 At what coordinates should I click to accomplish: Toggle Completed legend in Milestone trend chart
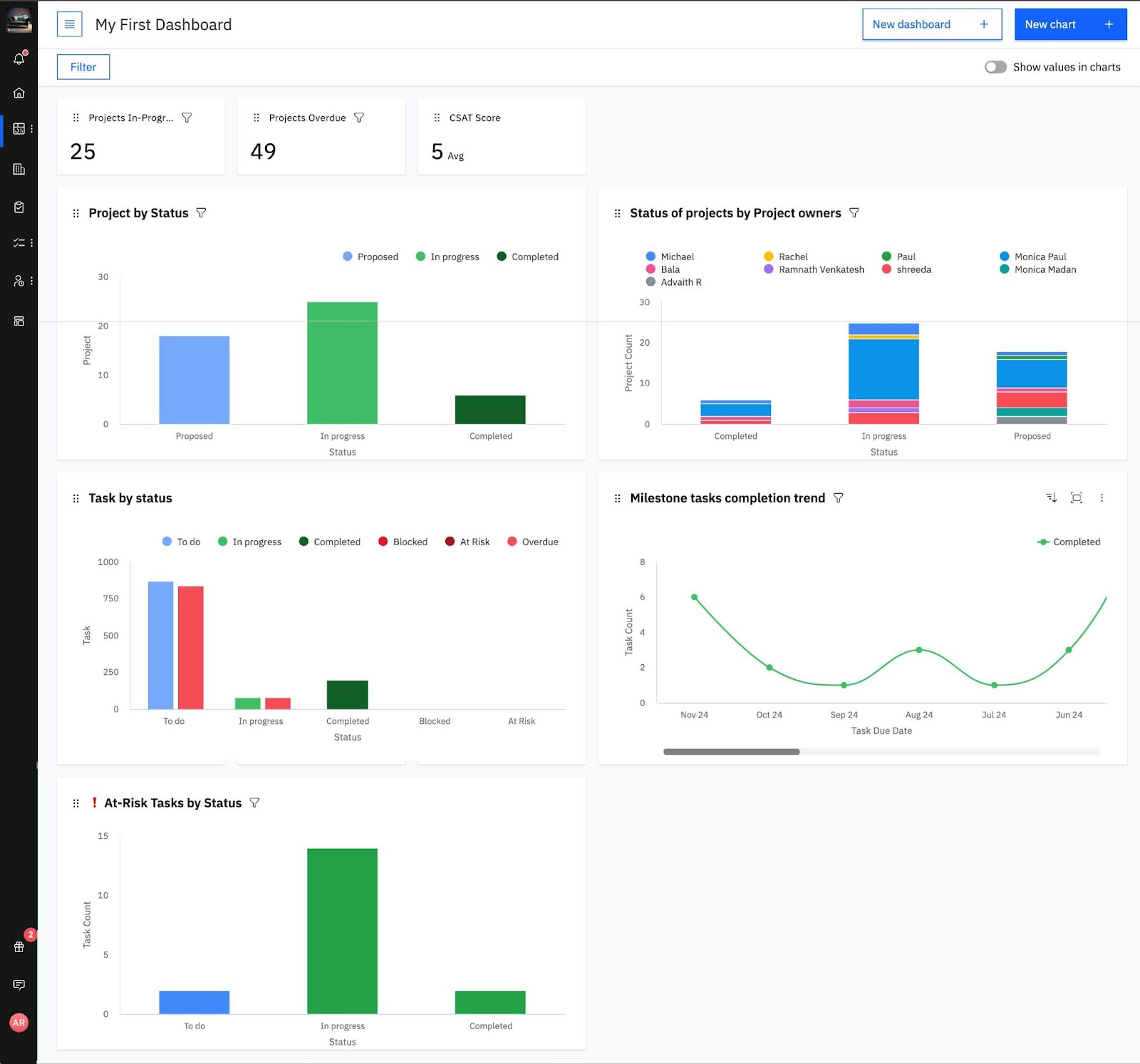1068,542
